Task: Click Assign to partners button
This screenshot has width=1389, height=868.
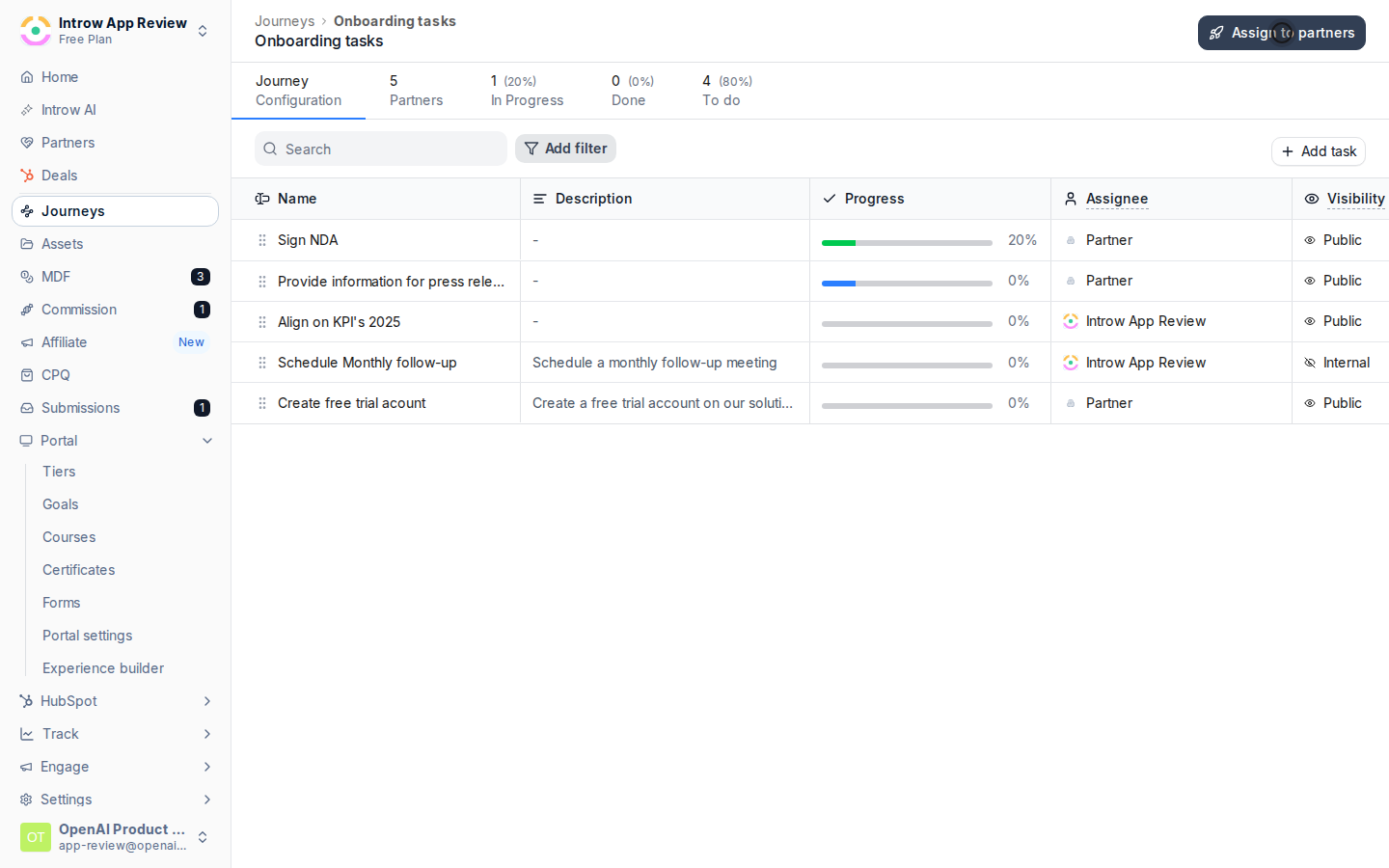Action: [x=1282, y=33]
